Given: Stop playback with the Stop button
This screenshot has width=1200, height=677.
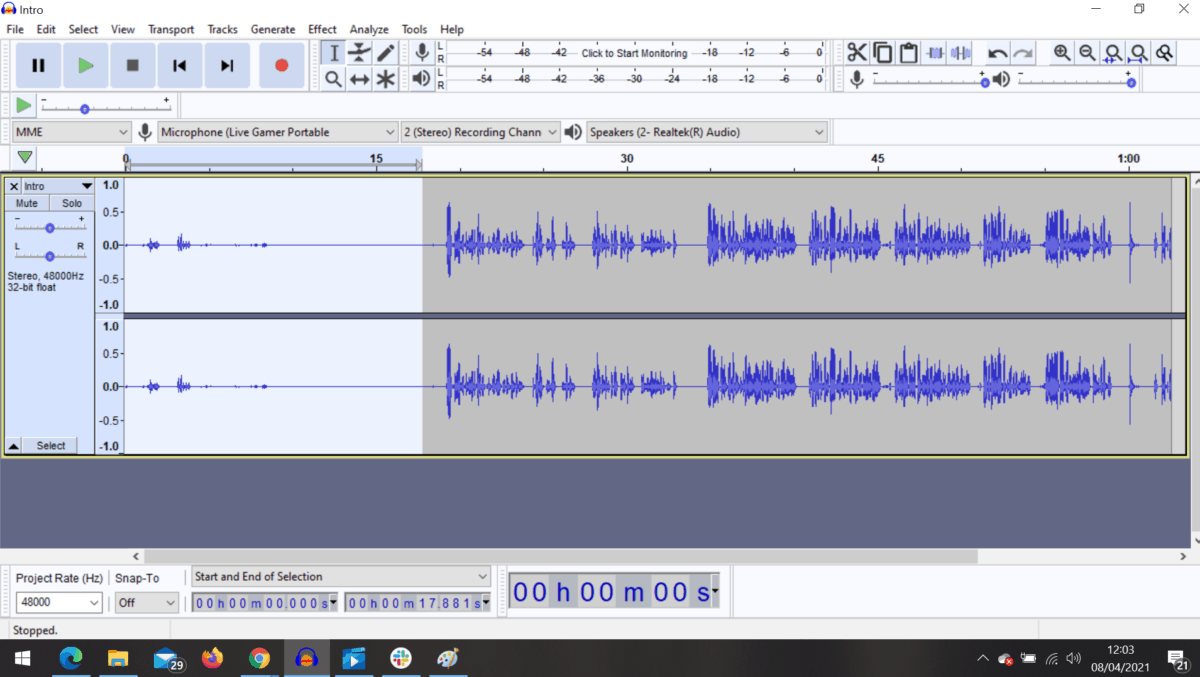Looking at the screenshot, I should coord(133,66).
